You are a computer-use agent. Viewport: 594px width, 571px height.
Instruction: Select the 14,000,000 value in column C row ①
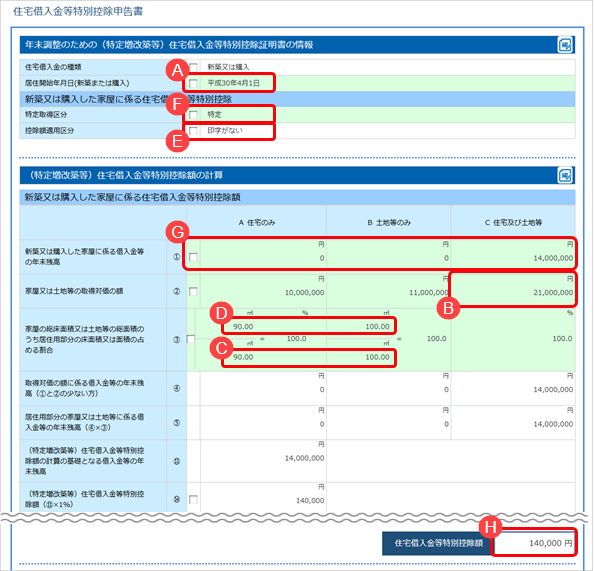(x=553, y=258)
